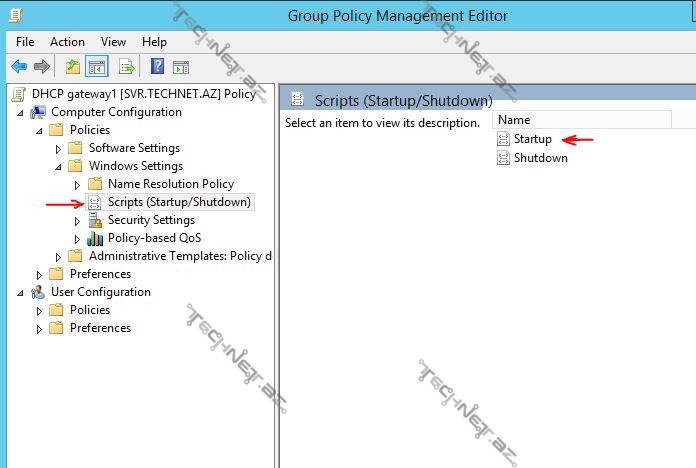
Task: Open the Shutdown scripts item
Action: pyautogui.click(x=540, y=157)
